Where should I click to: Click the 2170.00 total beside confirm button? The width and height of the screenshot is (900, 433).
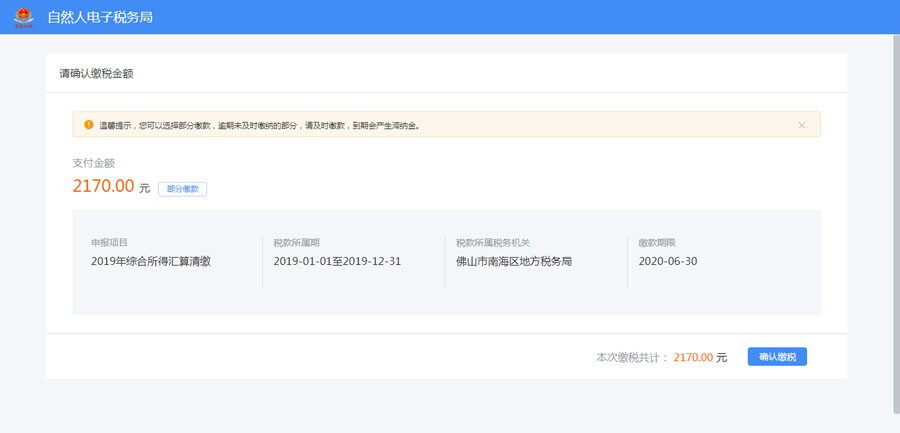coord(693,357)
